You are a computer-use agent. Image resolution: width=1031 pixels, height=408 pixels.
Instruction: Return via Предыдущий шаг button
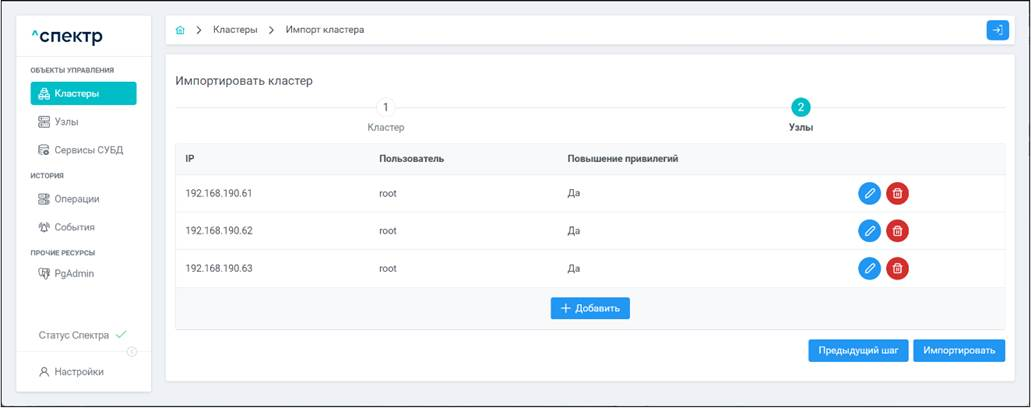click(x=858, y=350)
